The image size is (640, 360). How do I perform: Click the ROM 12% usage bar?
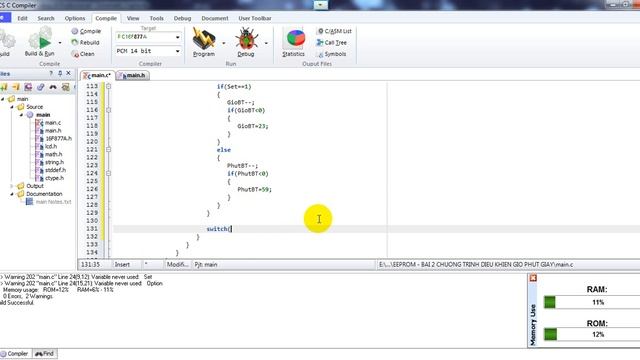point(592,335)
